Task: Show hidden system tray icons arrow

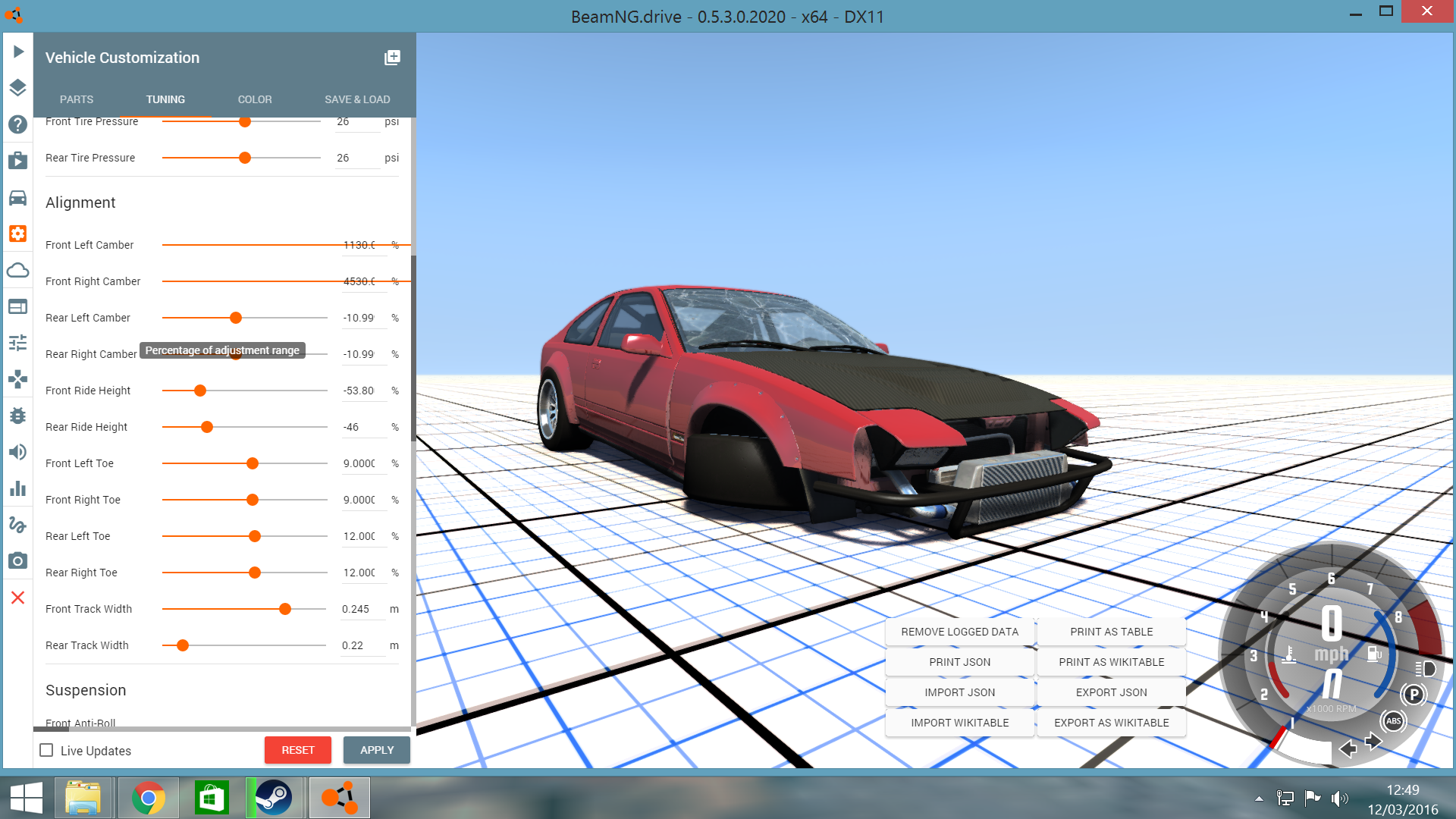Action: [x=1259, y=799]
